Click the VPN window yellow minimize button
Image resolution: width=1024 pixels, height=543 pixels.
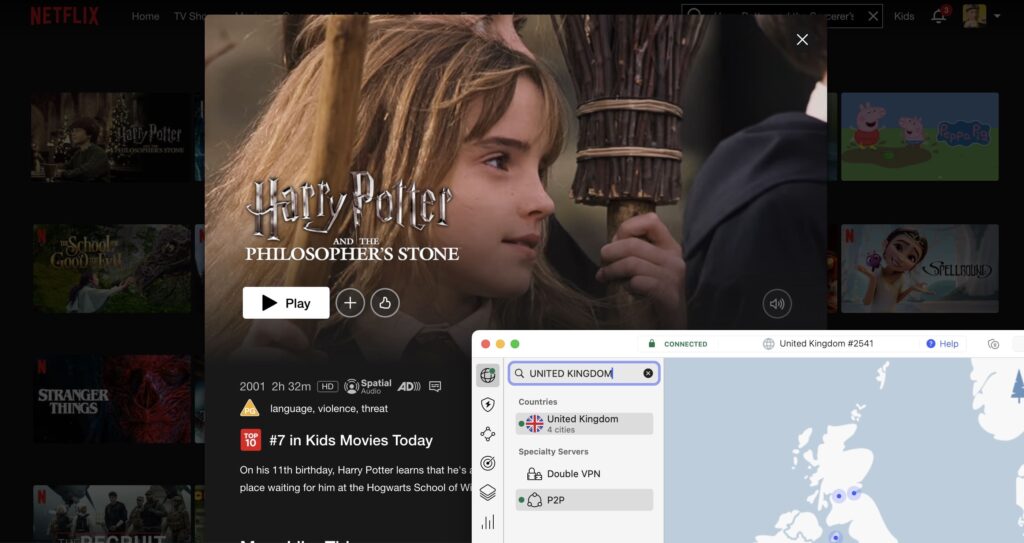click(x=500, y=344)
